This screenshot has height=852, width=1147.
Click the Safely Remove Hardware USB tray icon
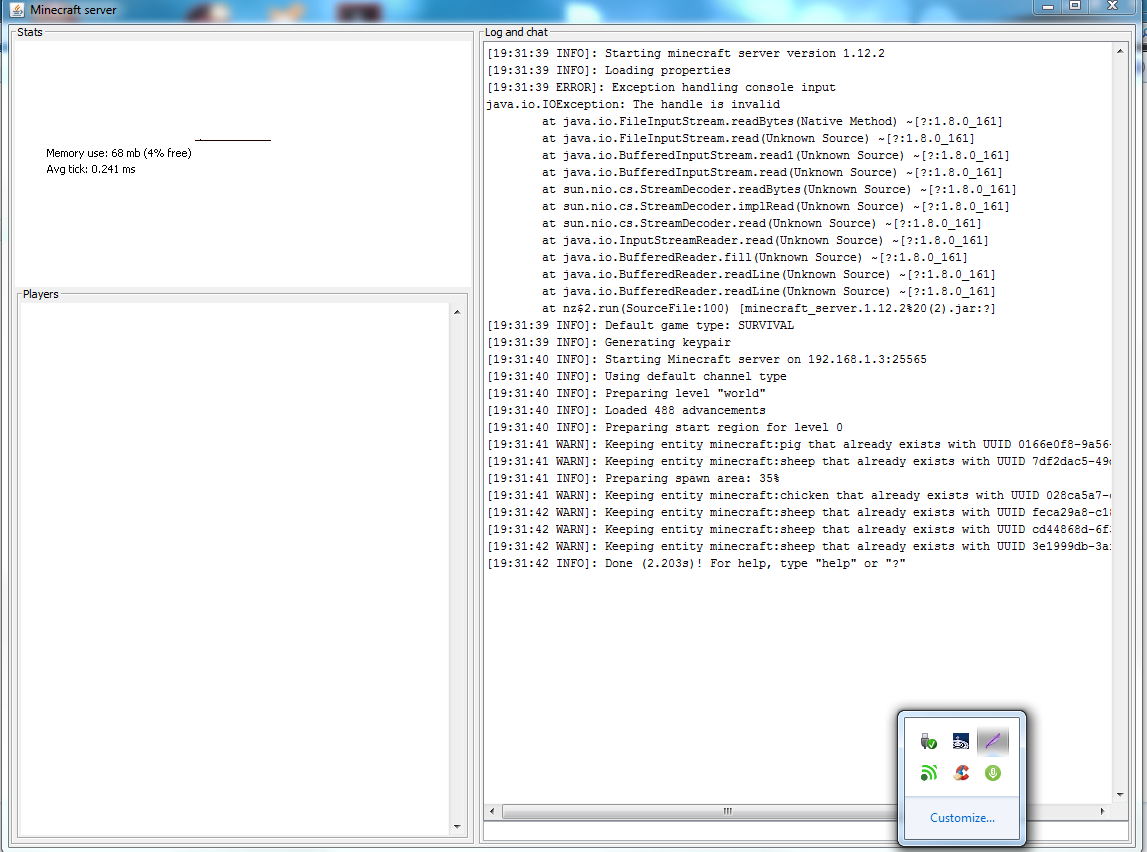(928, 742)
